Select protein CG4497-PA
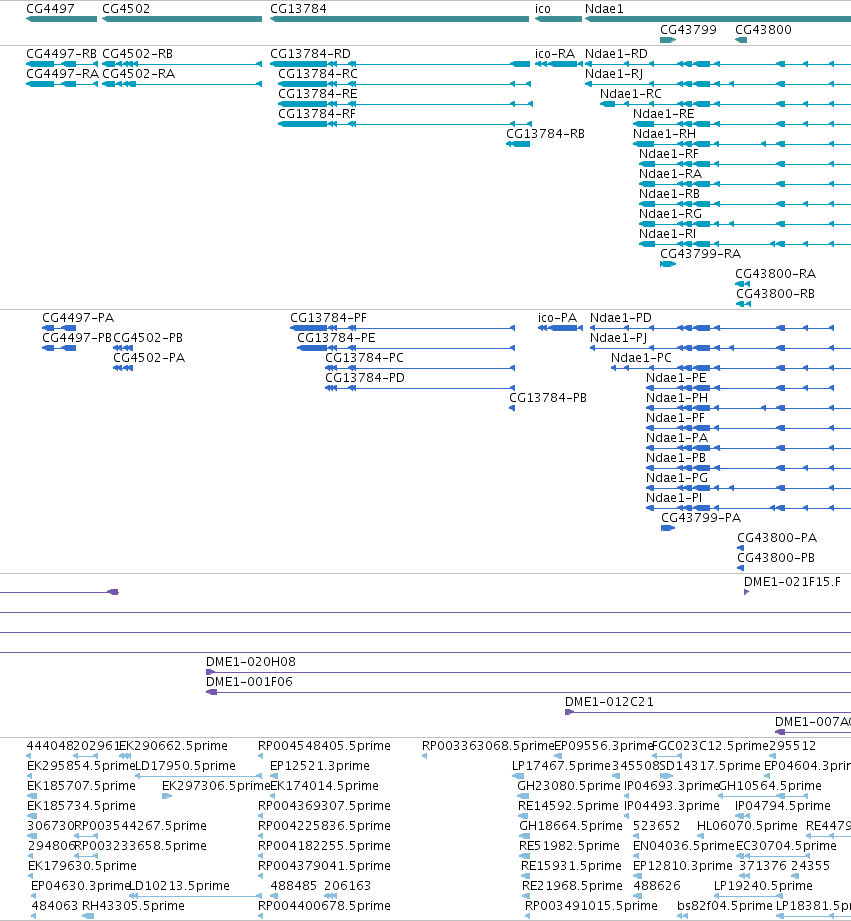851x921 pixels. tap(78, 318)
